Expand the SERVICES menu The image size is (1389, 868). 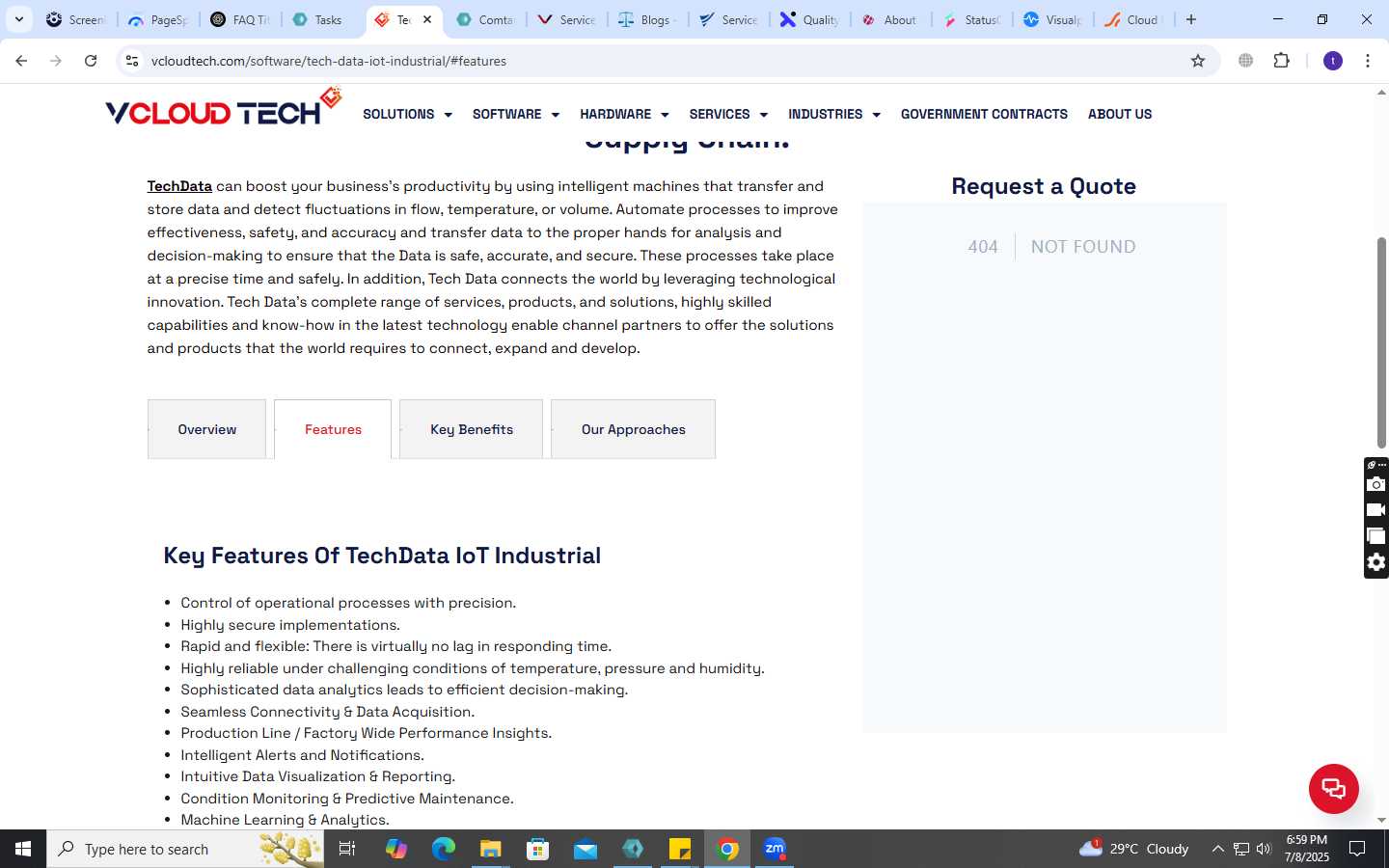pos(728,114)
